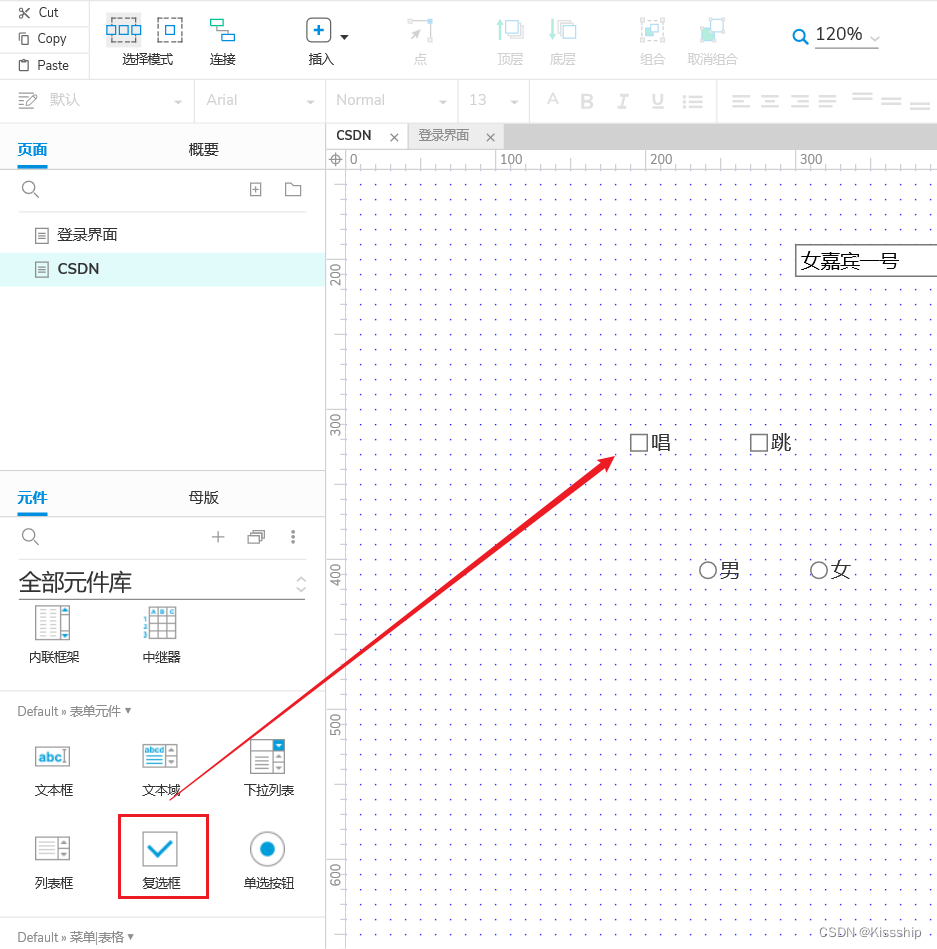Toggle underline formatting

[x=657, y=101]
